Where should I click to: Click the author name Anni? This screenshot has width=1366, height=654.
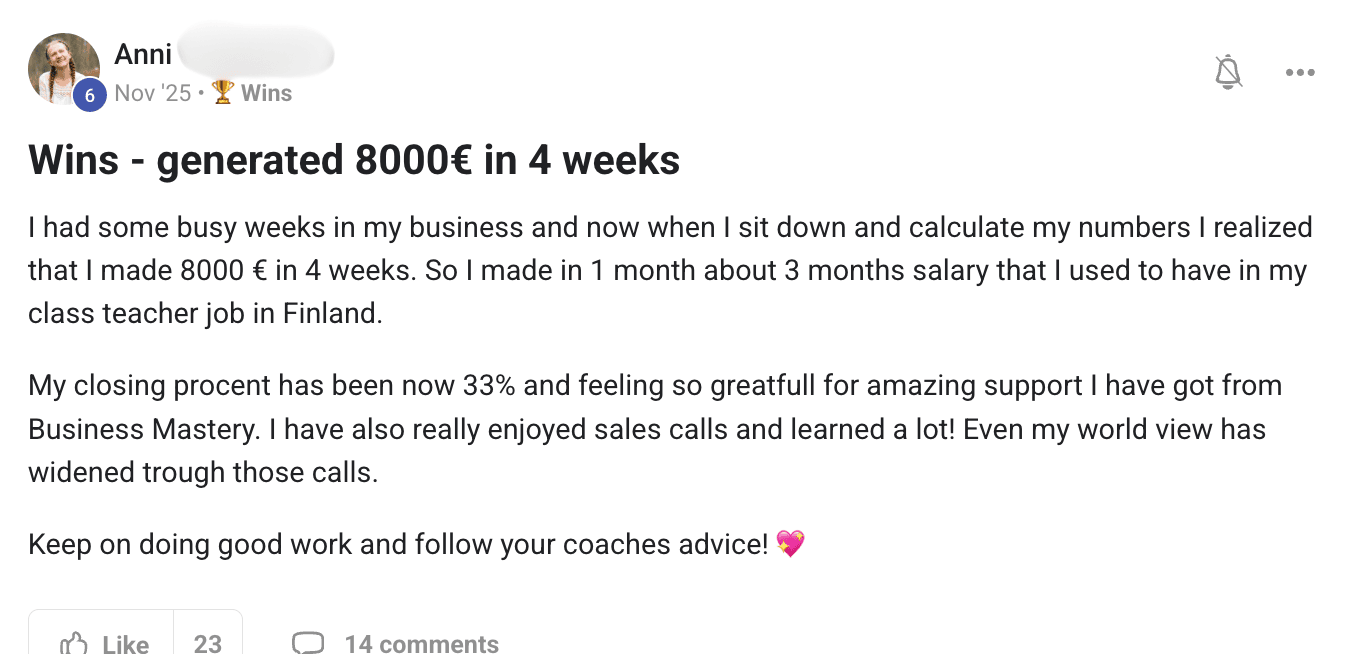[143, 54]
